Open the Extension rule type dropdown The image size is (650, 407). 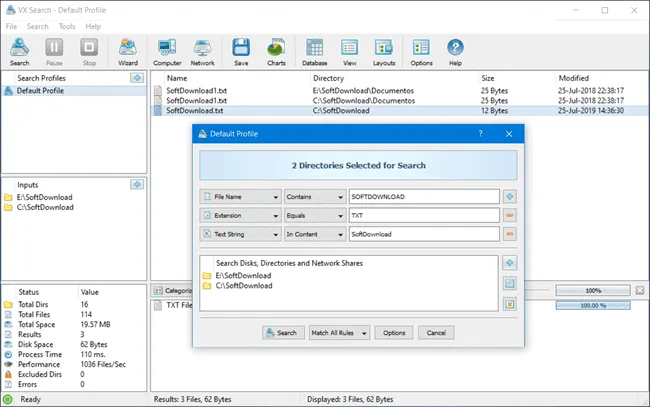tap(240, 216)
